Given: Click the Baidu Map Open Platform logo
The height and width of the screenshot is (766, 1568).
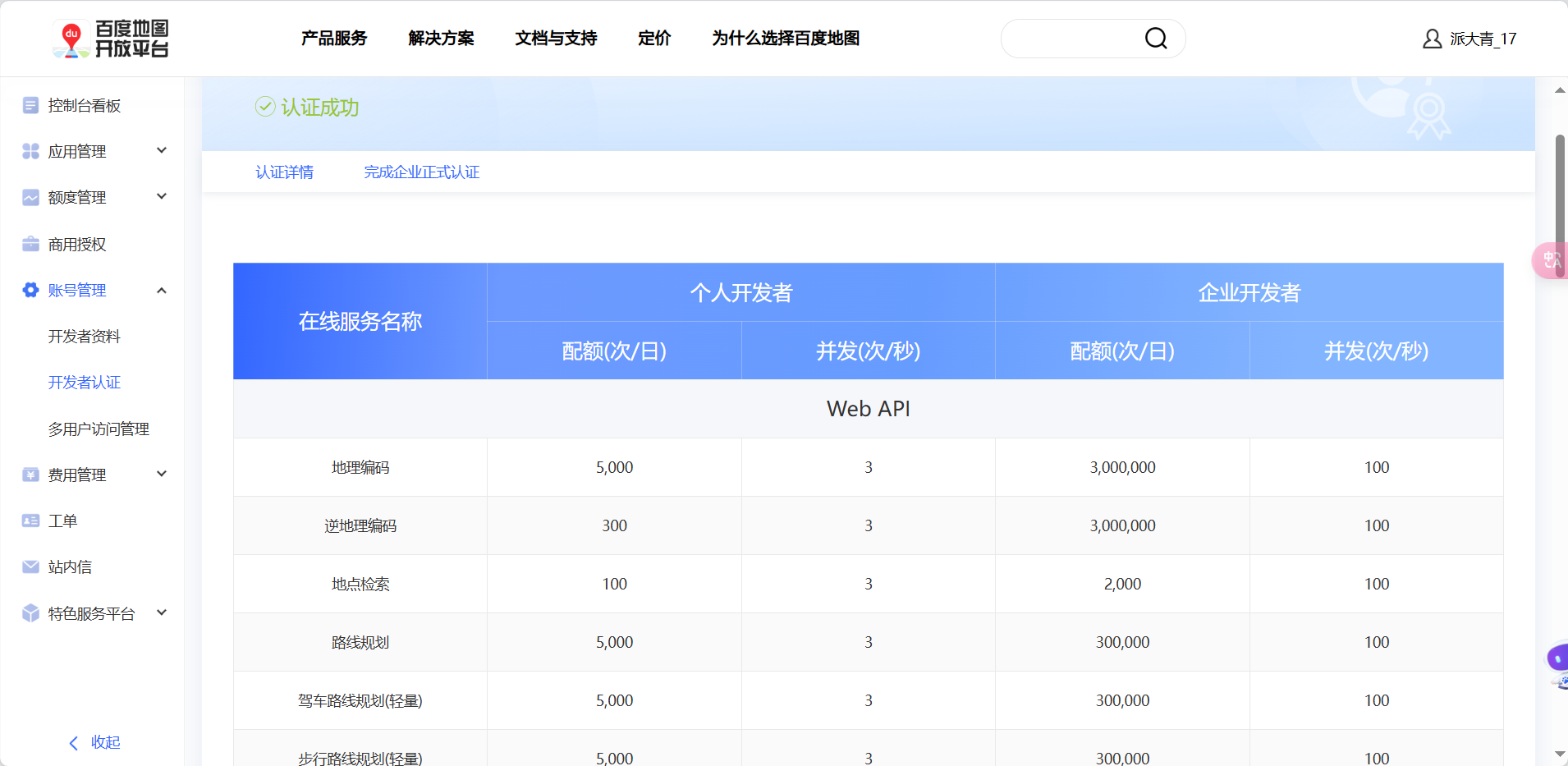Looking at the screenshot, I should click(x=111, y=39).
